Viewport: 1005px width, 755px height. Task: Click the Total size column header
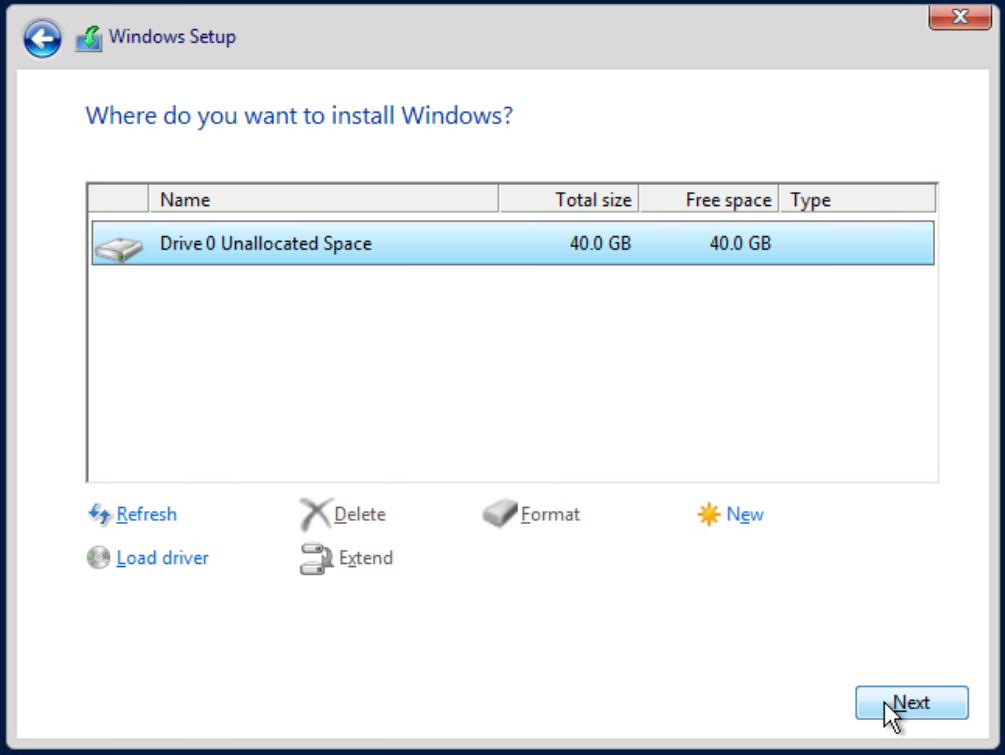[x=568, y=200]
